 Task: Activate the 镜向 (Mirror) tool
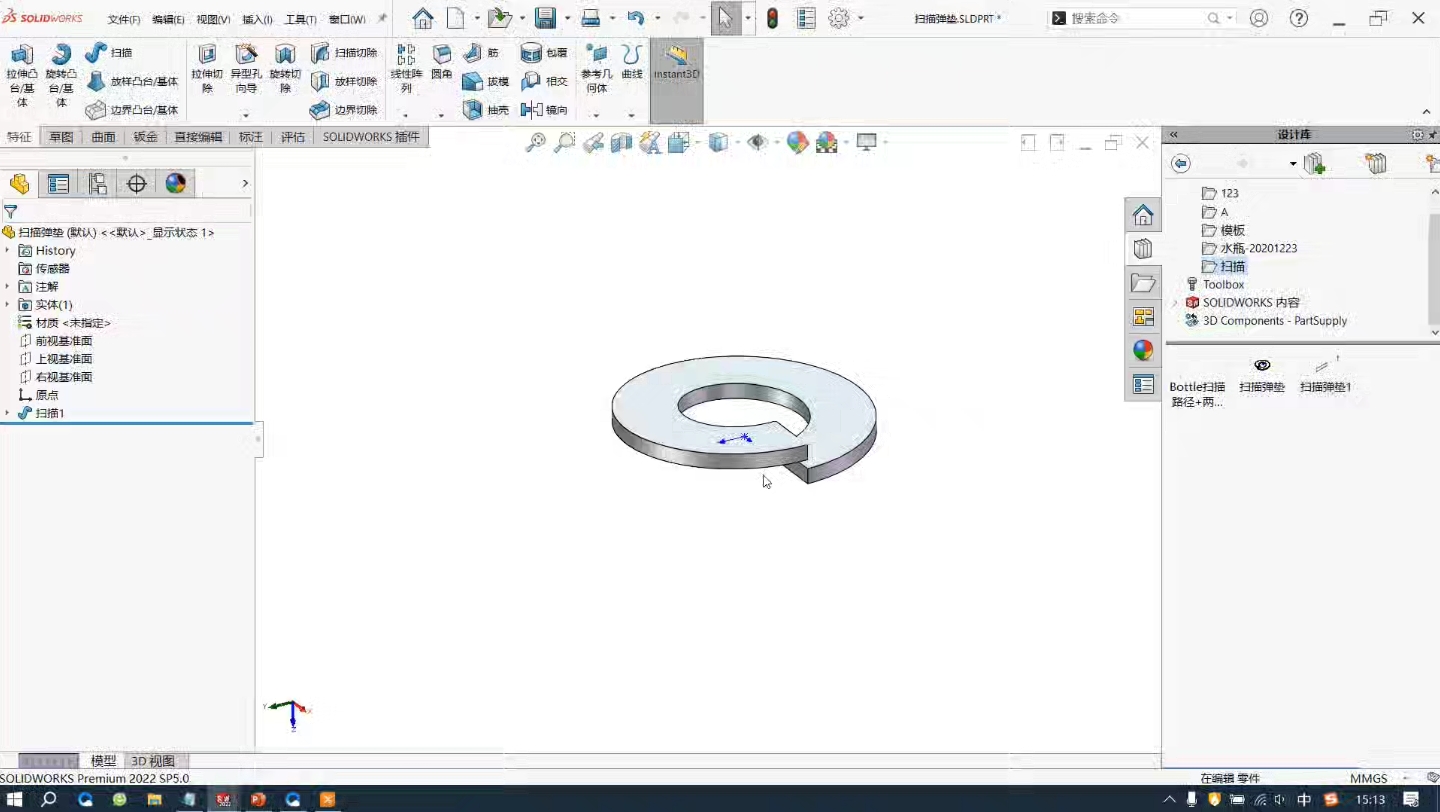(546, 110)
